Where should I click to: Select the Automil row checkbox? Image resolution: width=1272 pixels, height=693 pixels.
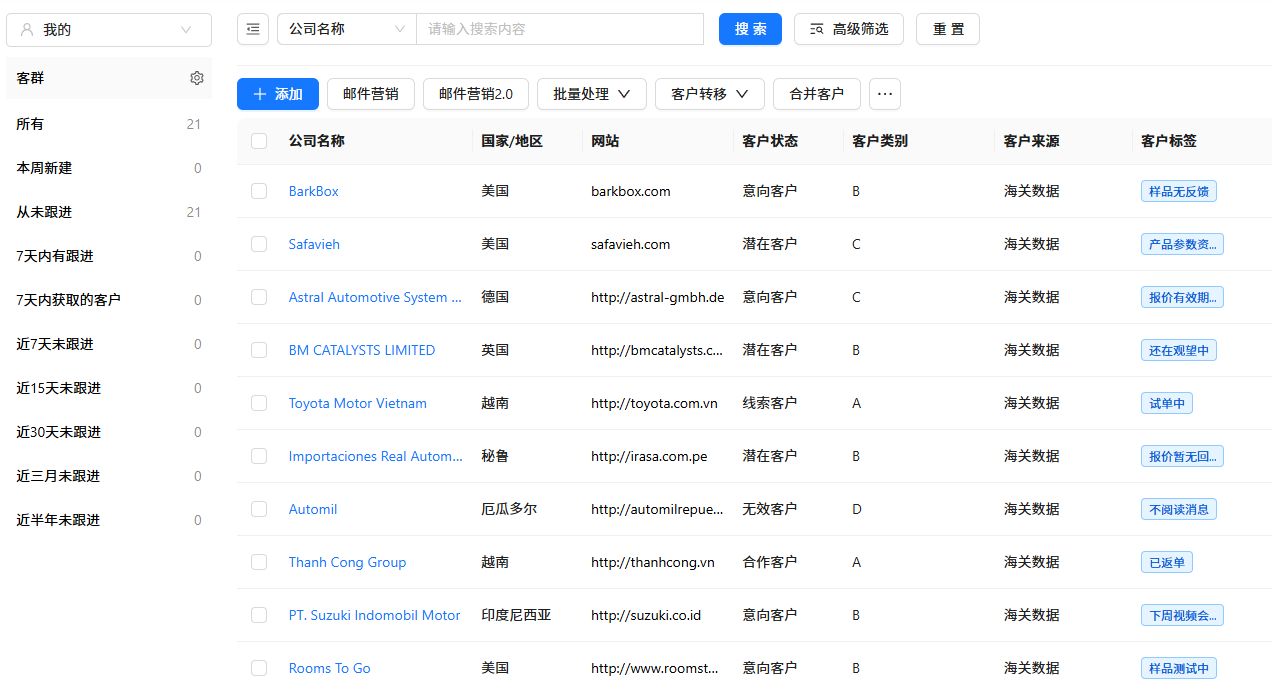259,509
